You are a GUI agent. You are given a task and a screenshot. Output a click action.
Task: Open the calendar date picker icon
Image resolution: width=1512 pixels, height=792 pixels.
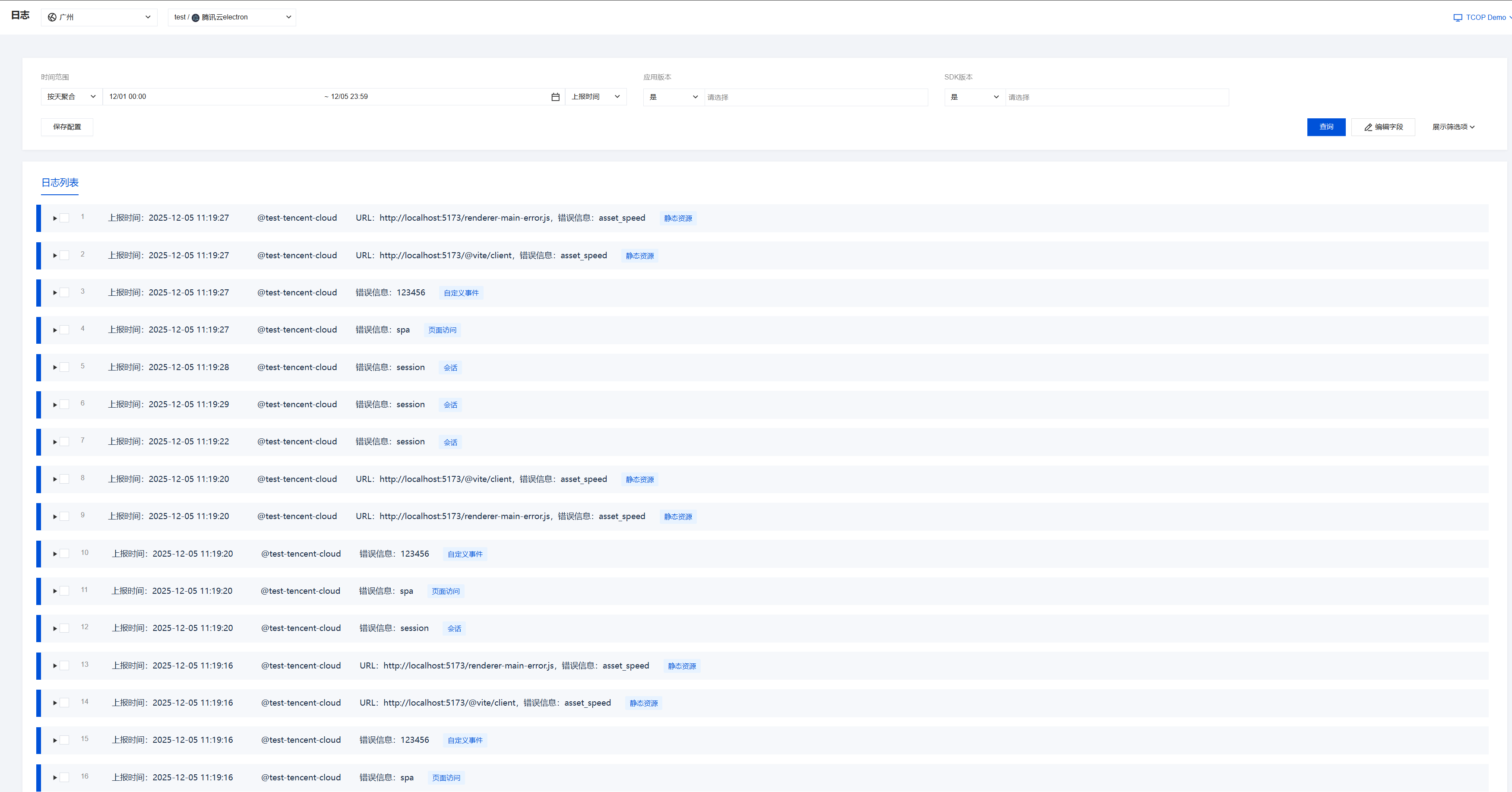click(555, 97)
